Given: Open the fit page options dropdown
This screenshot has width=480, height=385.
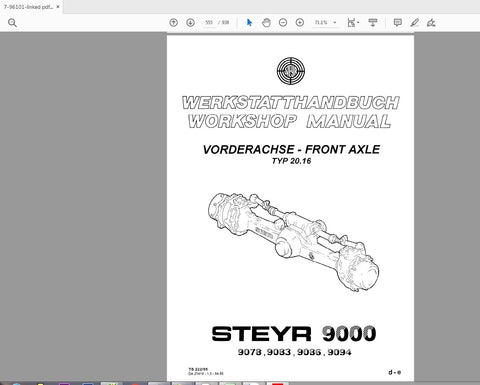Looking at the screenshot, I should point(353,22).
